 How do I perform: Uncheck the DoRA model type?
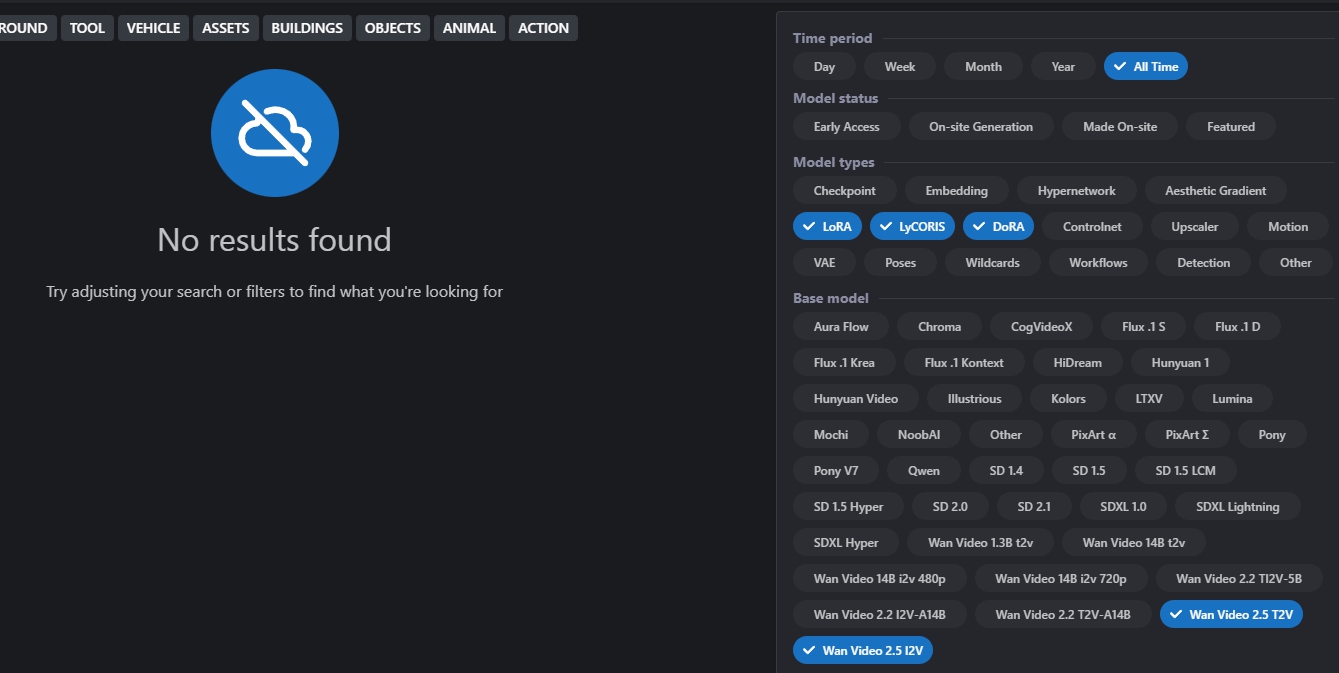coord(999,227)
